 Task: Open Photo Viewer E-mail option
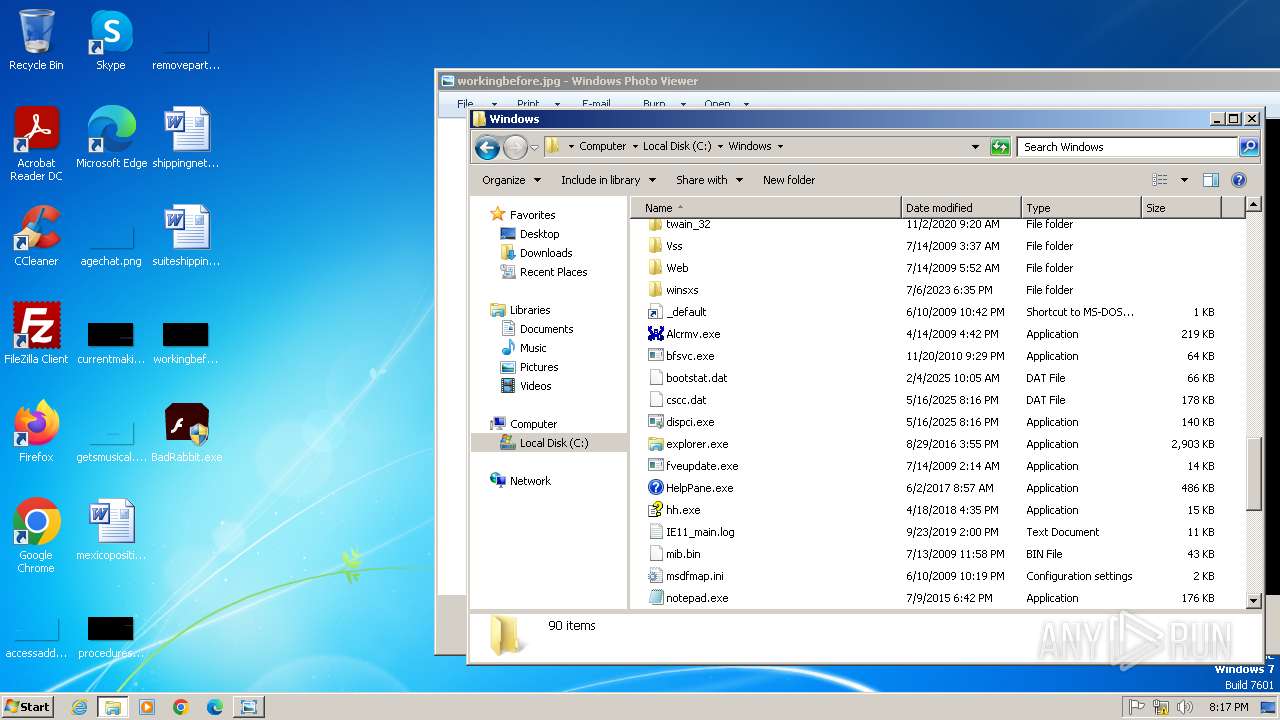coord(596,103)
